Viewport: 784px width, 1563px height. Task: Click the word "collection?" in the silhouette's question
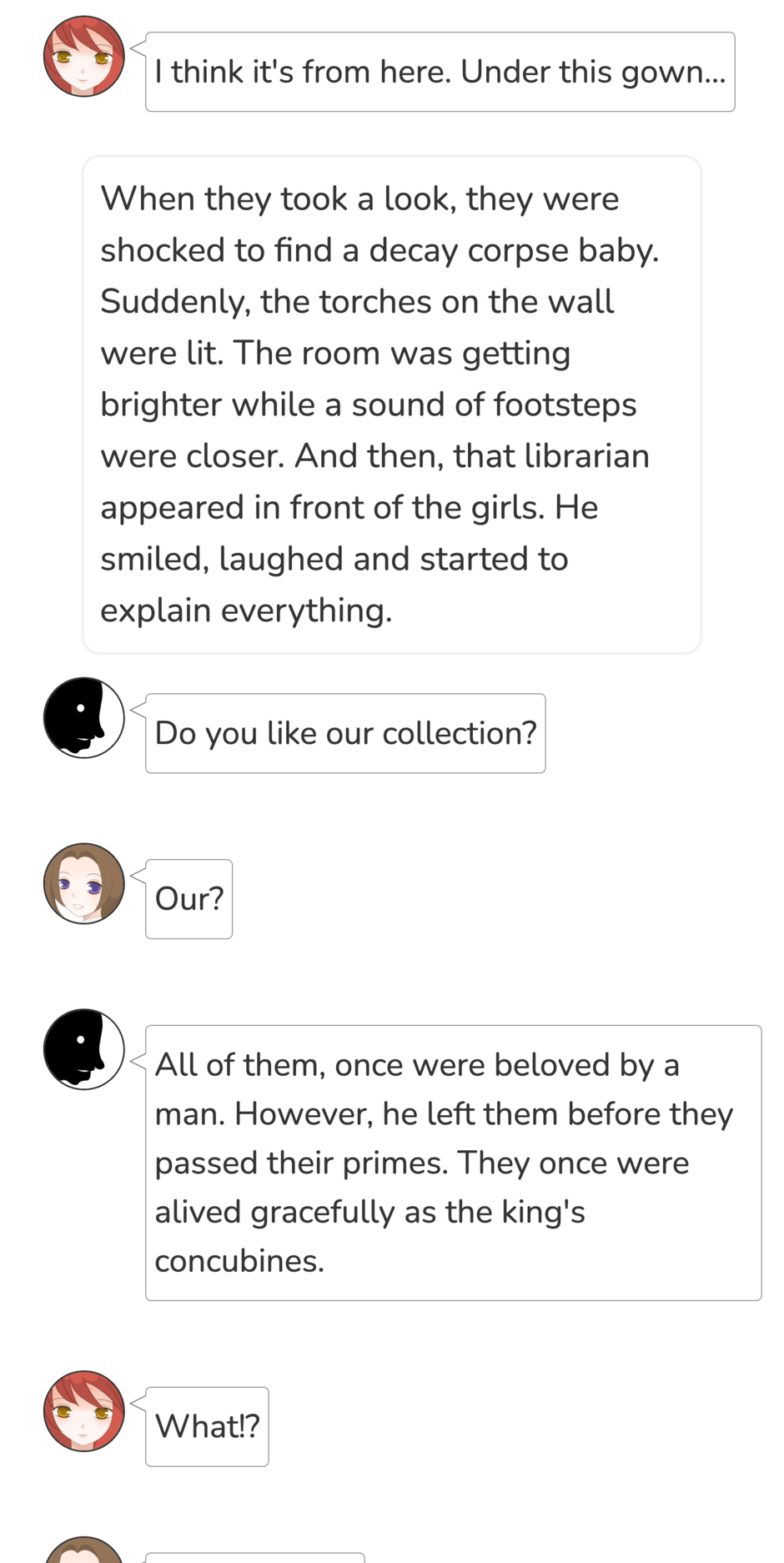tap(460, 734)
